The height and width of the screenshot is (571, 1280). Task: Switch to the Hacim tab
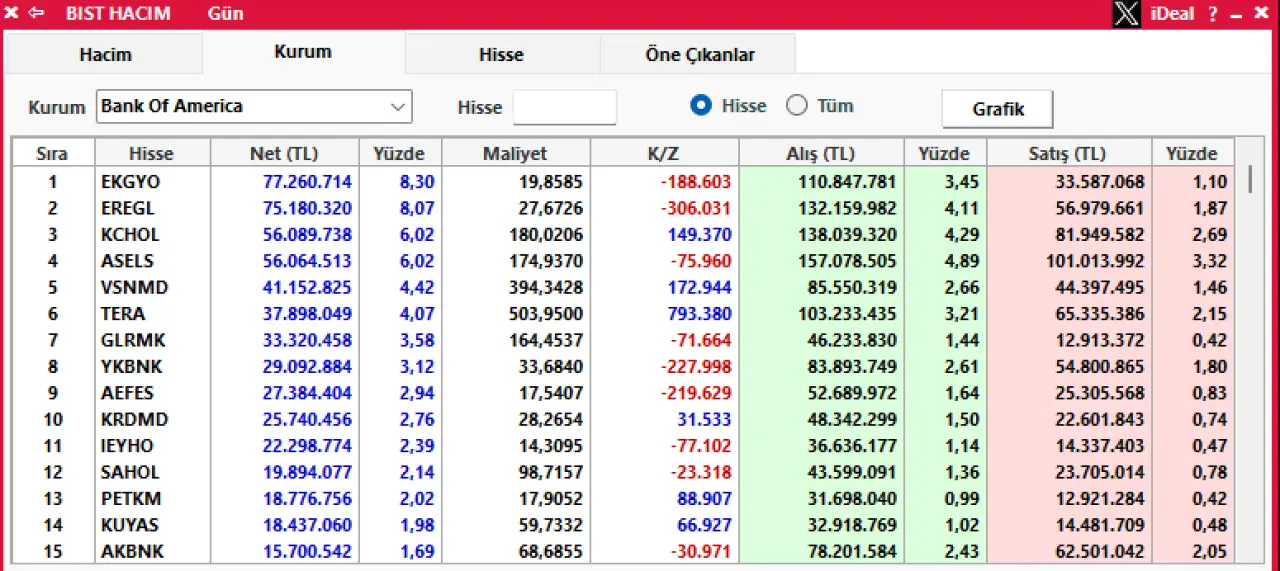coord(105,55)
